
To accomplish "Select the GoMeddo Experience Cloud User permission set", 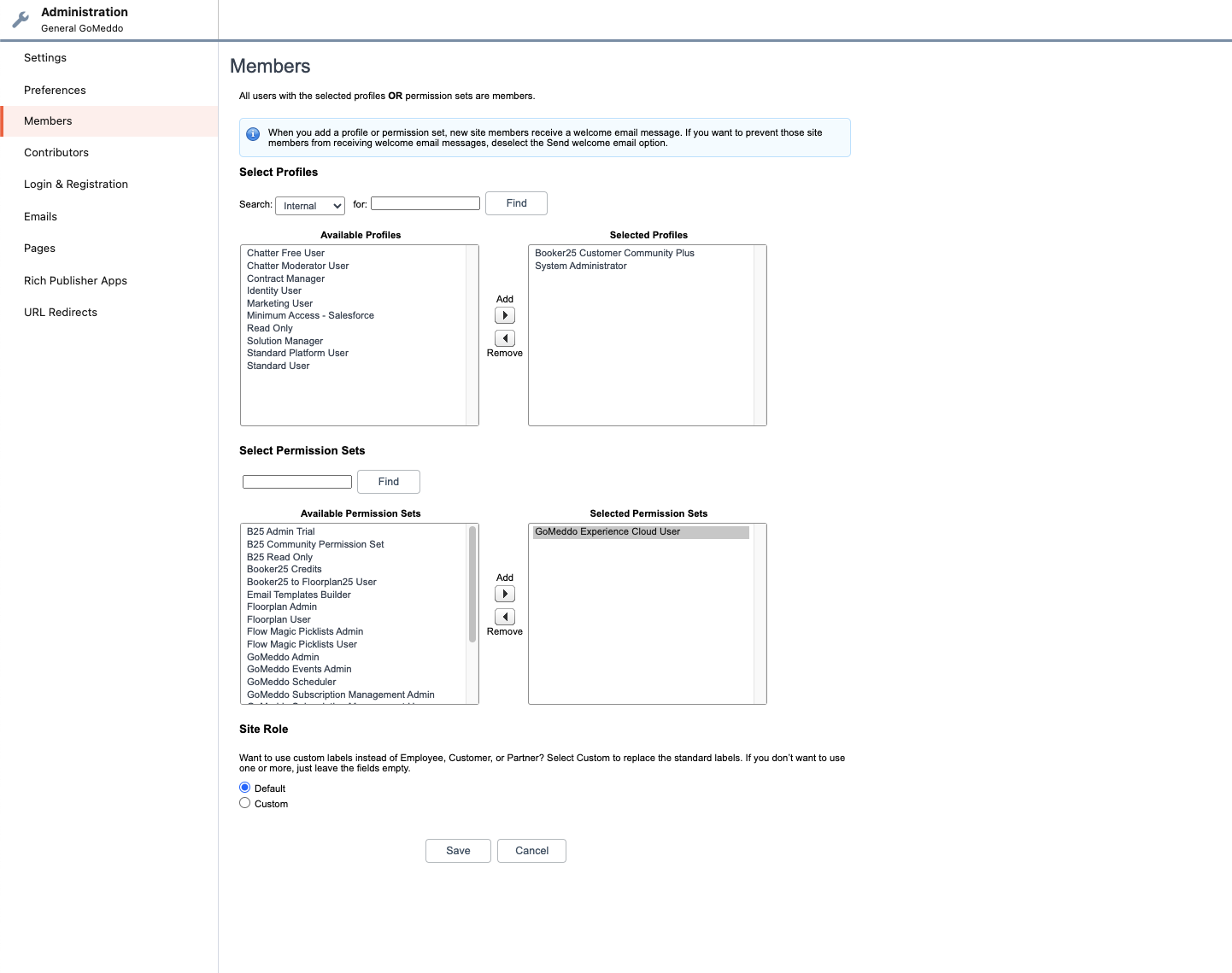I will [607, 531].
